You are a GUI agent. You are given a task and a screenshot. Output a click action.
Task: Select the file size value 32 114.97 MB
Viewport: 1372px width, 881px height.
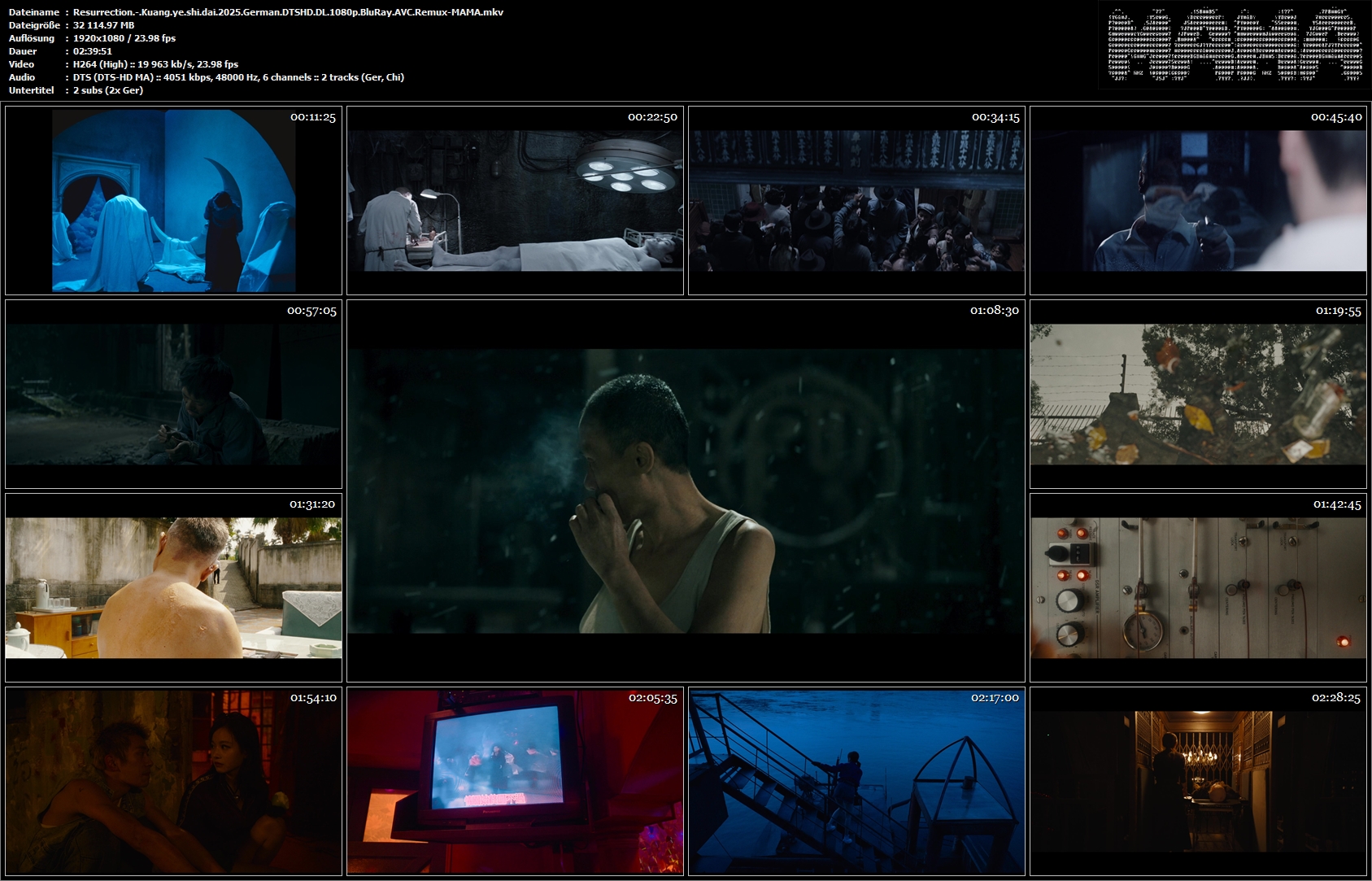coord(104,25)
